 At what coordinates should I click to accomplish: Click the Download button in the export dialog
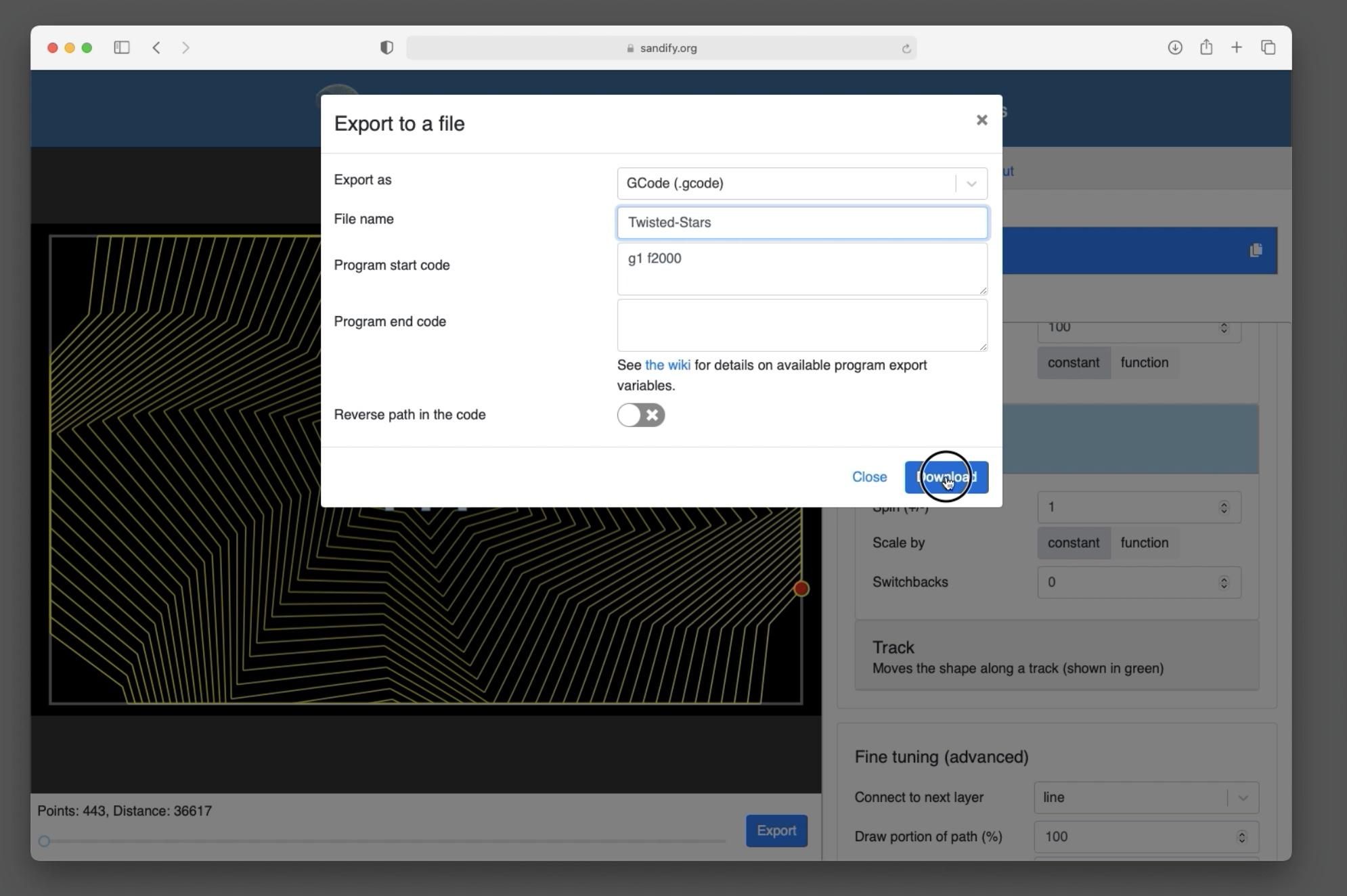click(x=946, y=477)
